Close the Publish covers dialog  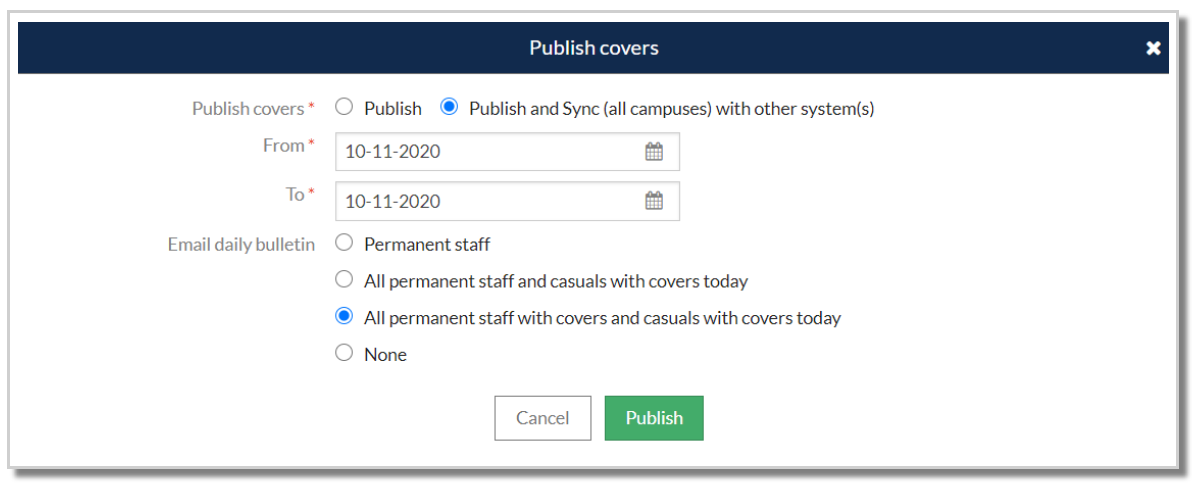(x=1153, y=48)
